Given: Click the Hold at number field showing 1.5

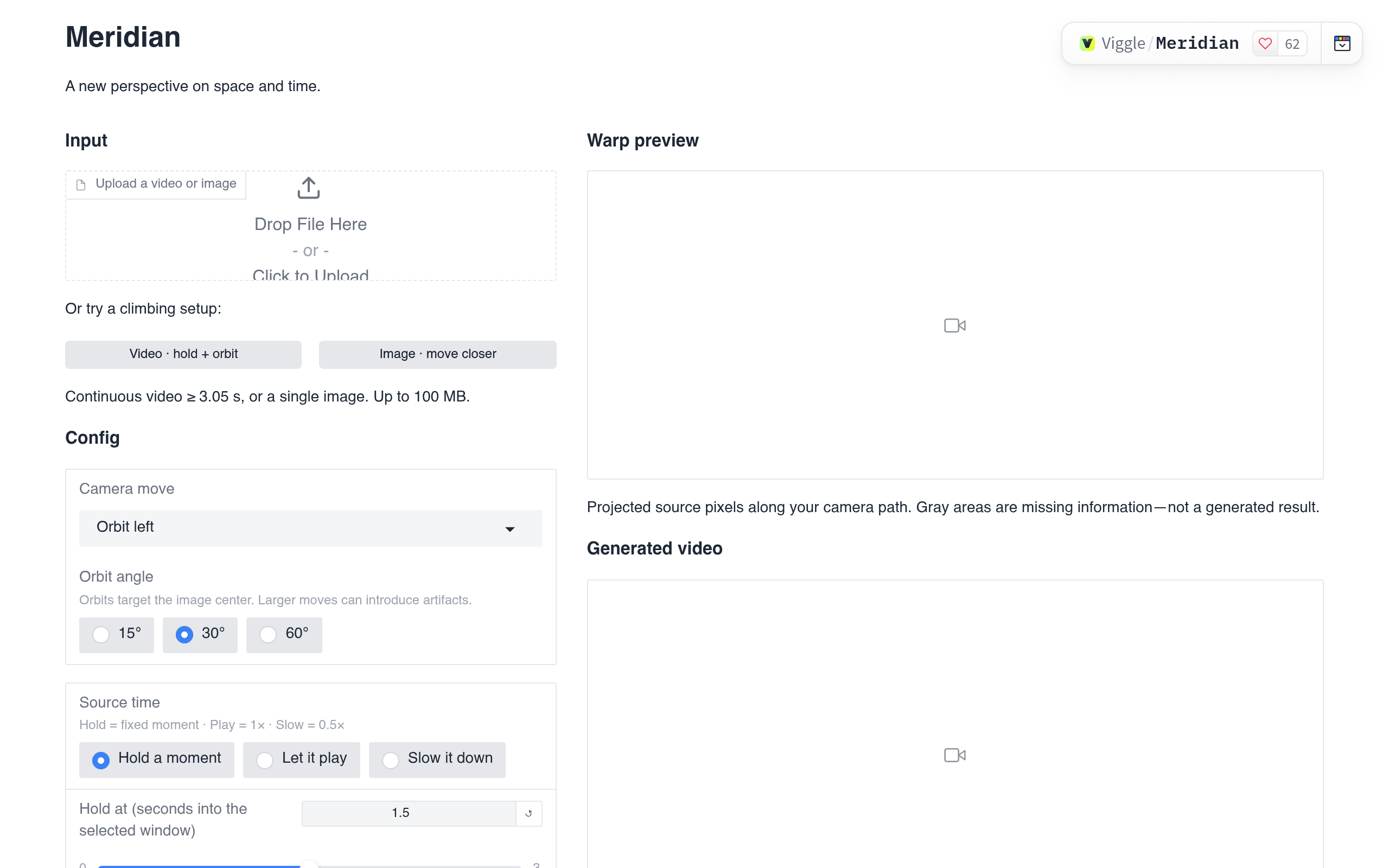Looking at the screenshot, I should [x=409, y=813].
